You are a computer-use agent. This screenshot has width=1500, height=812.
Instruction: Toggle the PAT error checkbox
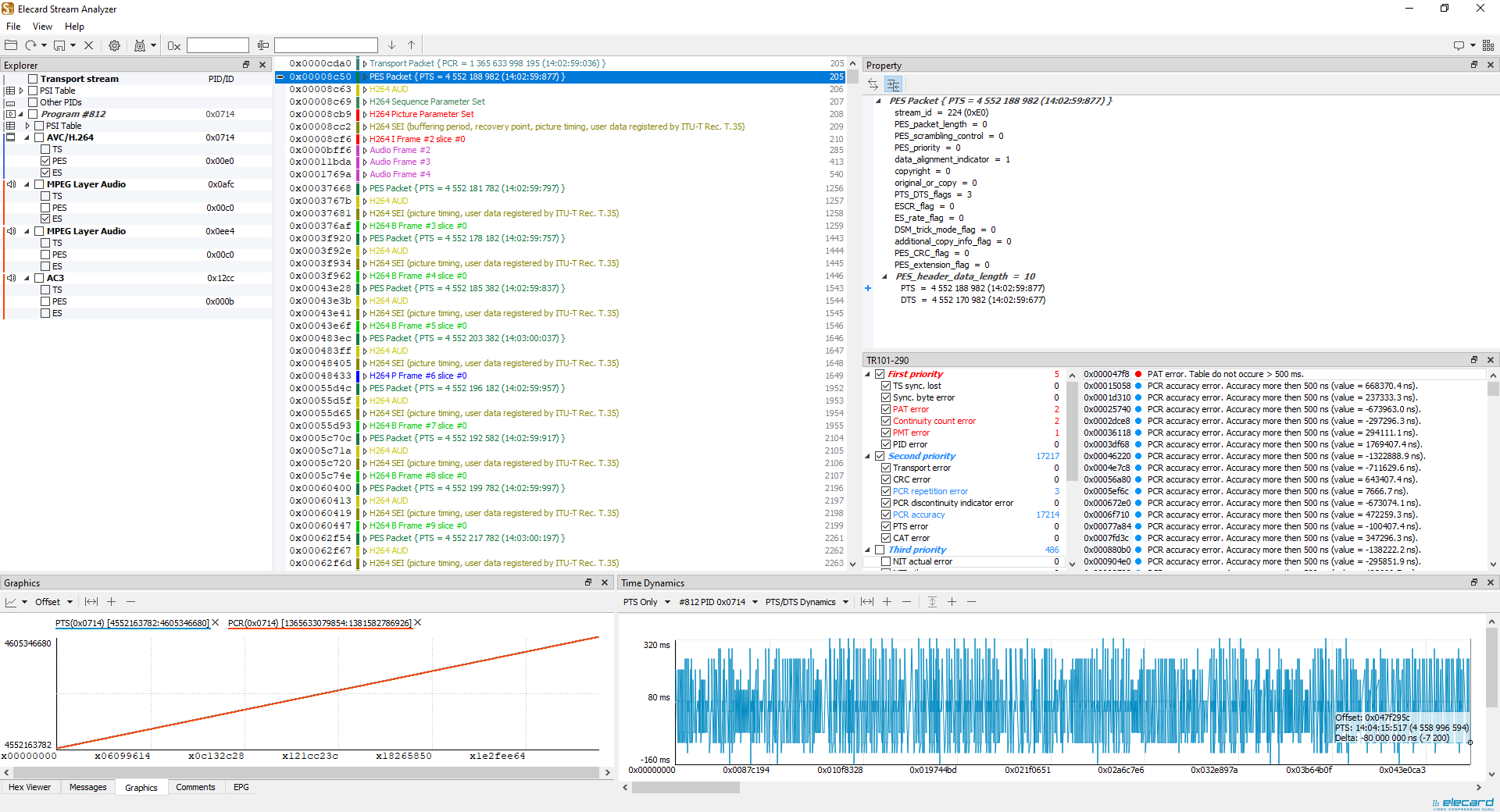point(886,408)
